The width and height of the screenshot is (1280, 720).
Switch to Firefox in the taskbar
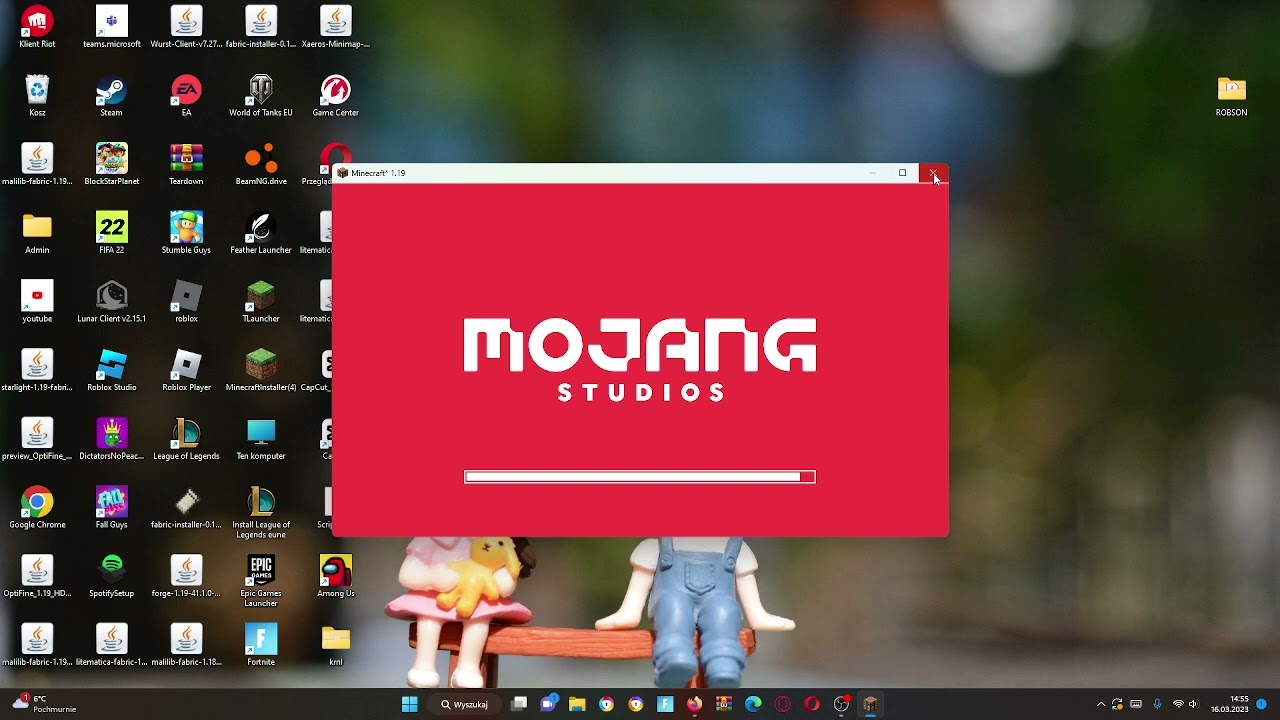(x=694, y=704)
